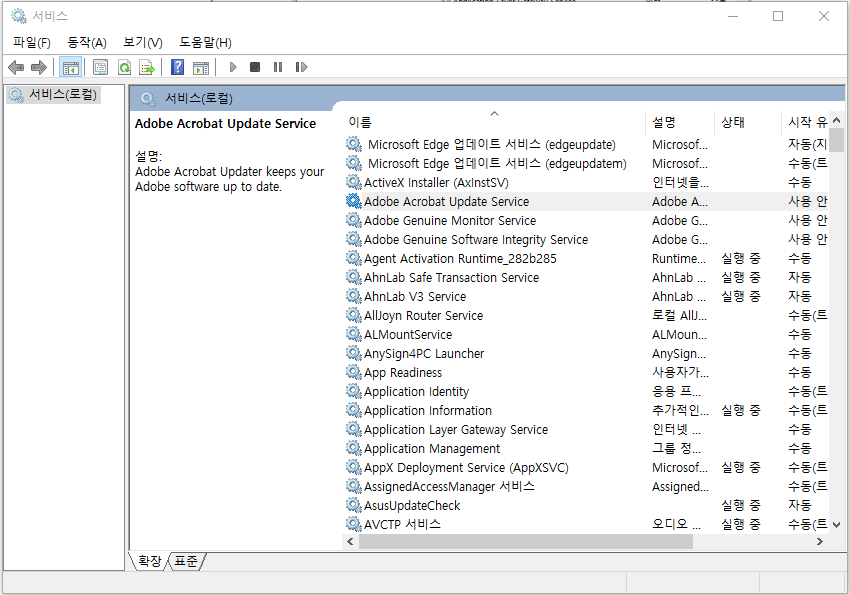Click gear icon of ActiveX Installer row
The image size is (850, 595).
(353, 182)
